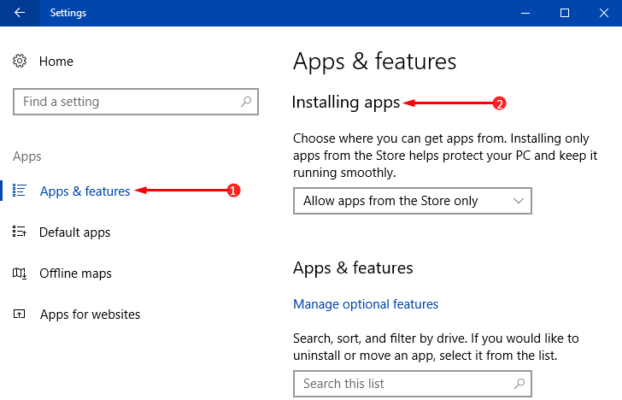Open Home via the gear icon
622x400 pixels.
(19, 61)
